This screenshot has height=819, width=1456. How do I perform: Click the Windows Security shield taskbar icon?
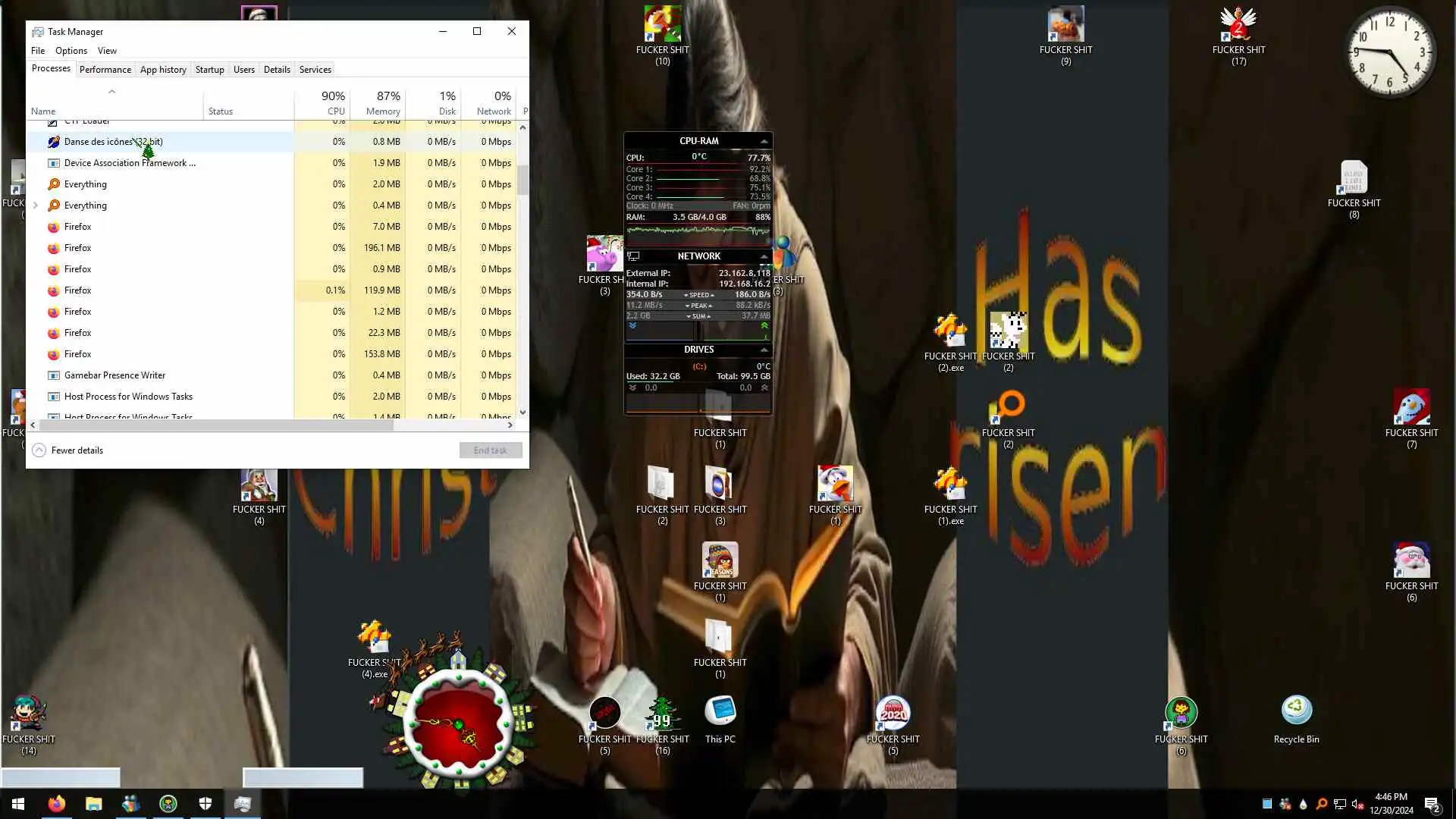tap(206, 804)
